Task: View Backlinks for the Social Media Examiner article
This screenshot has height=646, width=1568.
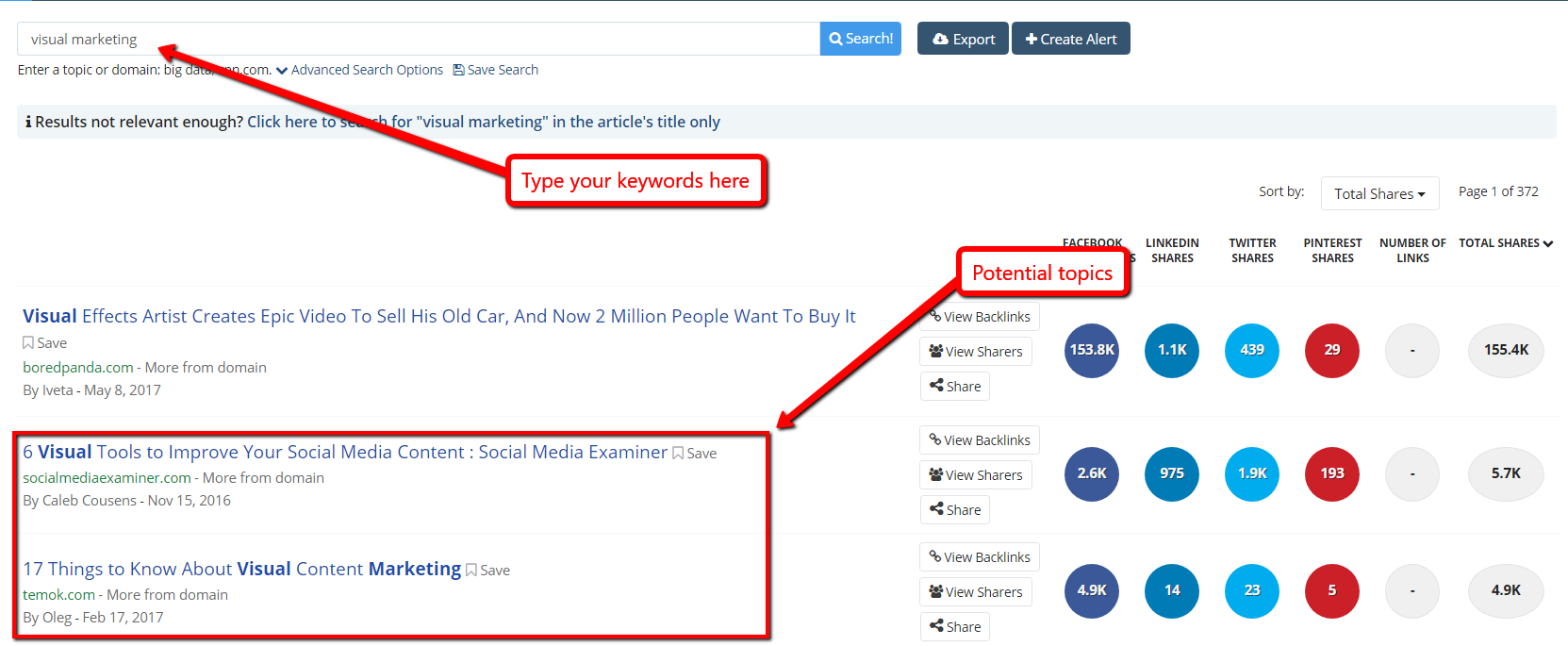Action: (x=980, y=440)
